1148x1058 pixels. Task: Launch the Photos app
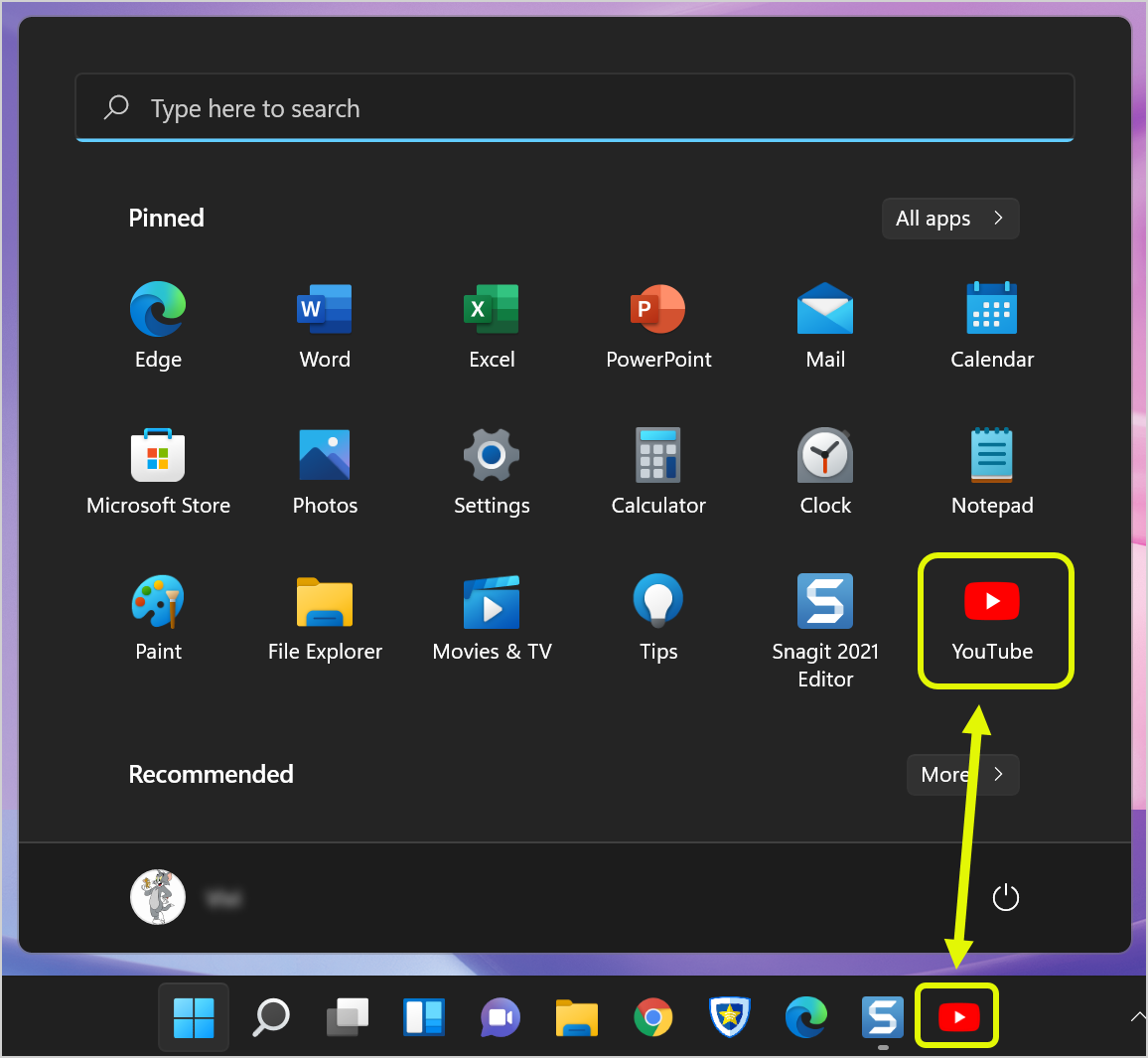tap(325, 472)
